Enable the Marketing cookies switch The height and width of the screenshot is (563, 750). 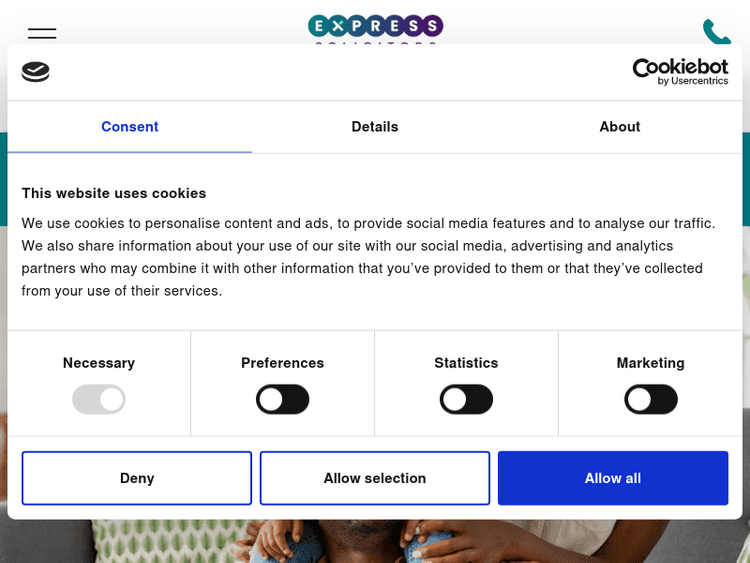click(651, 400)
